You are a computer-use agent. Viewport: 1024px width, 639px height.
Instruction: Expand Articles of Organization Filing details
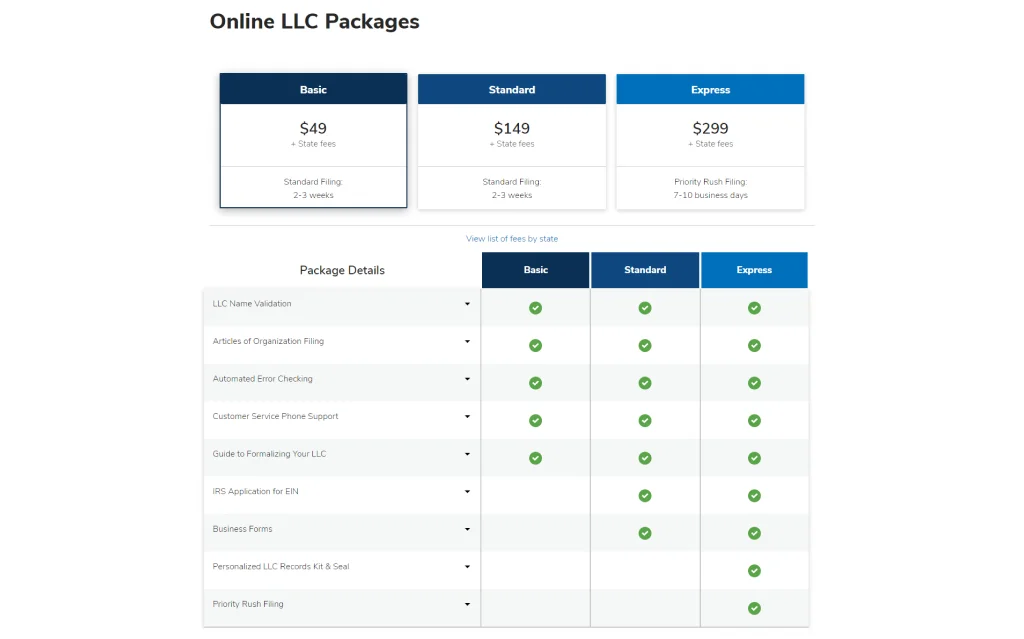pyautogui.click(x=467, y=342)
